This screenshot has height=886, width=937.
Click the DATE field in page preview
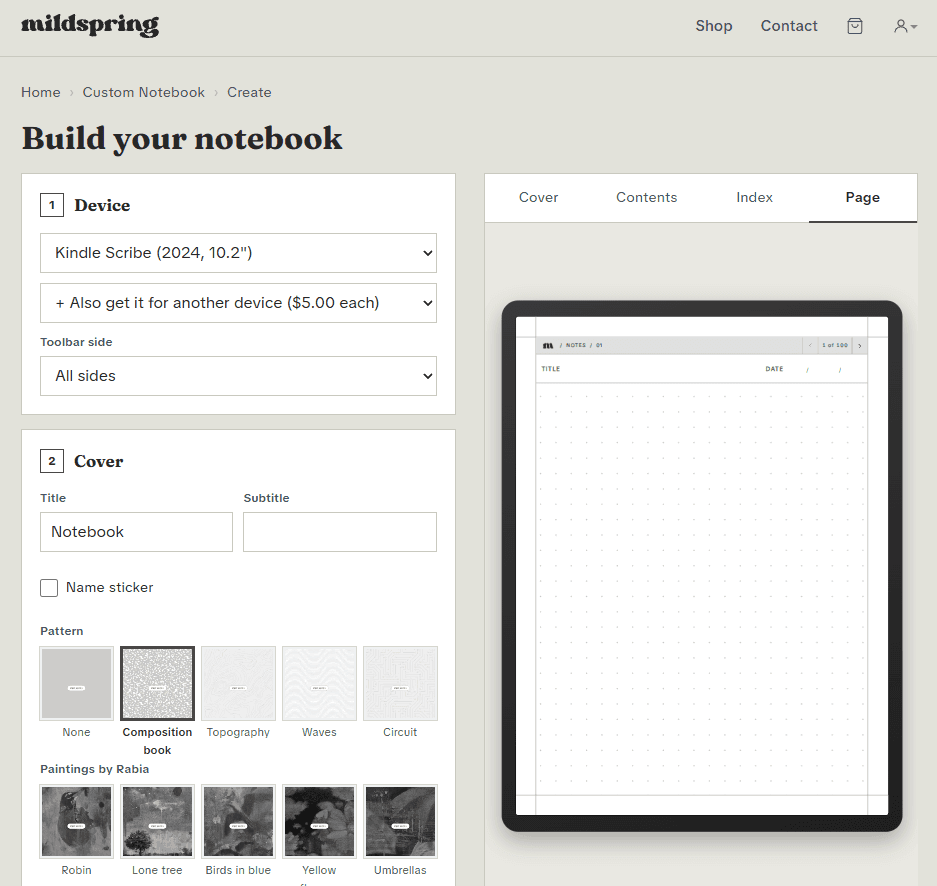click(x=774, y=369)
